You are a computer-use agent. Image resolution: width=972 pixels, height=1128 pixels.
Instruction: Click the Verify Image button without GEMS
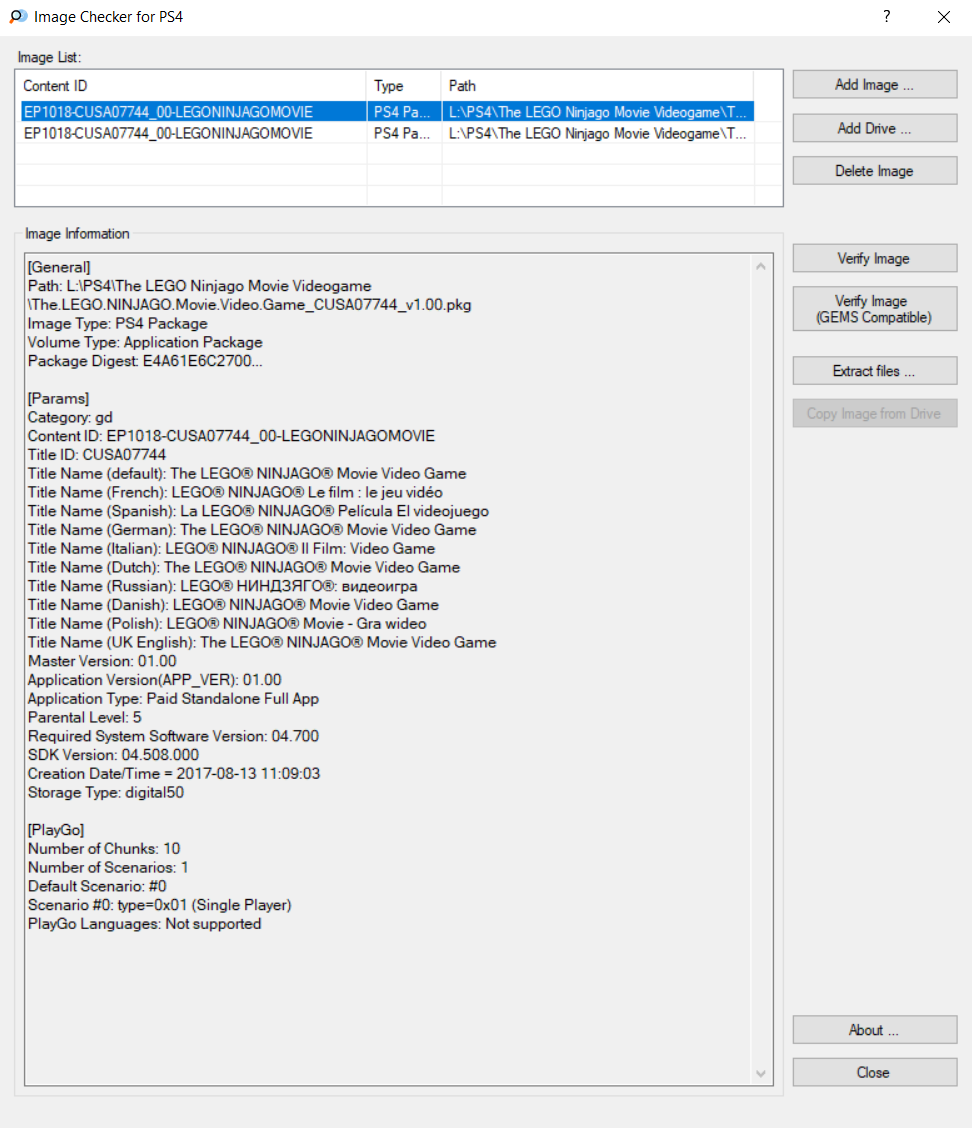click(874, 258)
